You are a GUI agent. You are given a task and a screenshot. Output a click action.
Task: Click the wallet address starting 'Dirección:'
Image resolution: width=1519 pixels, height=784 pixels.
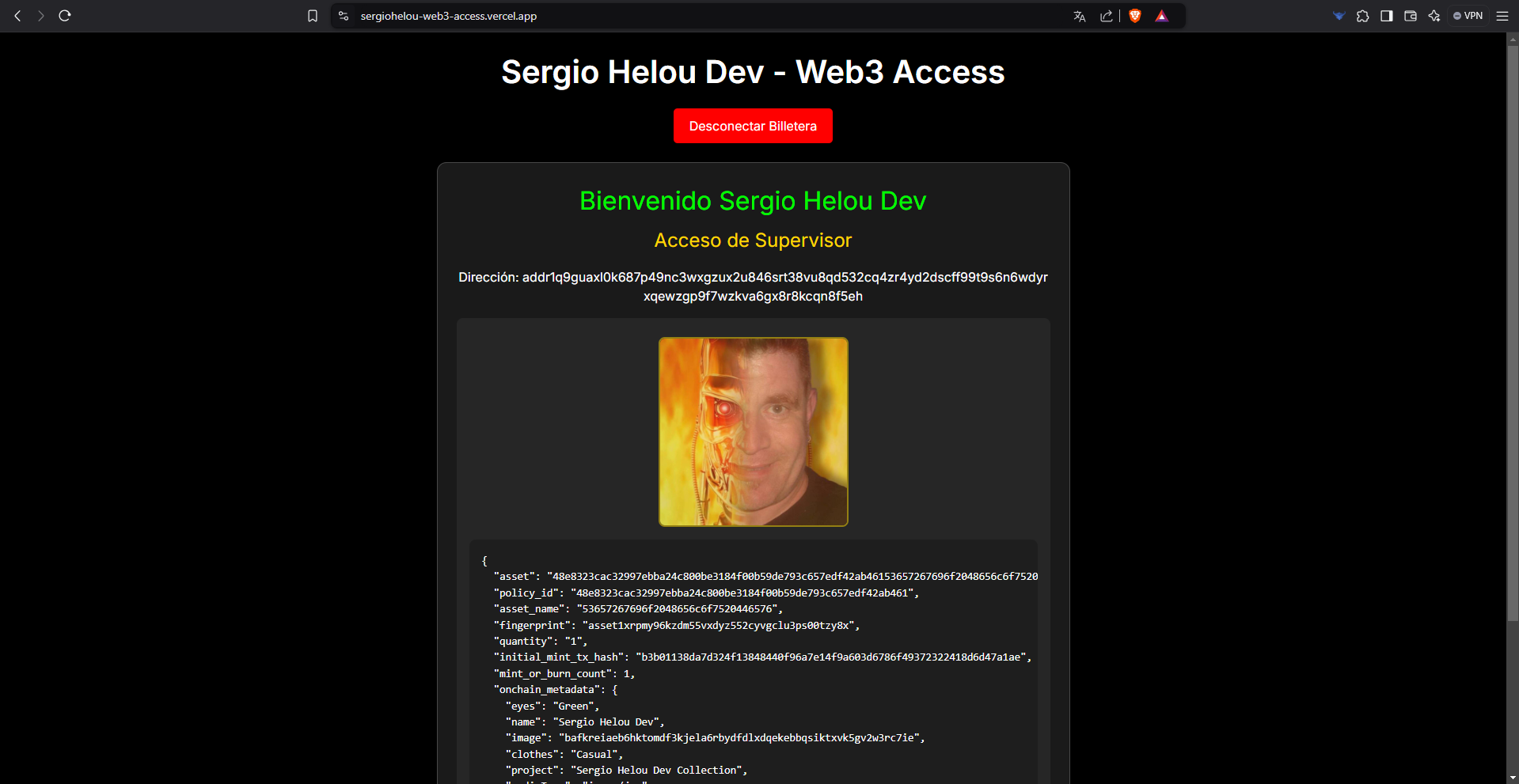coord(753,286)
